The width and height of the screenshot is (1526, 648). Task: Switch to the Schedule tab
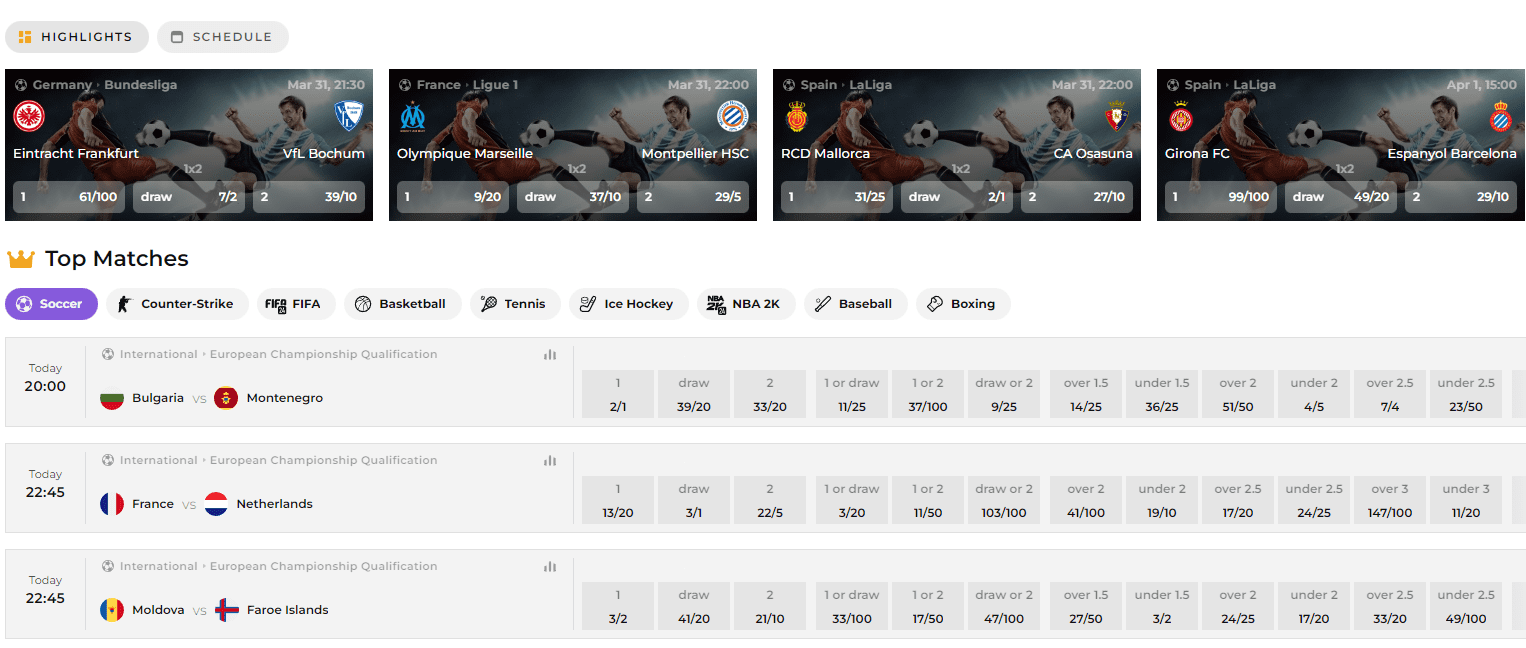222,36
